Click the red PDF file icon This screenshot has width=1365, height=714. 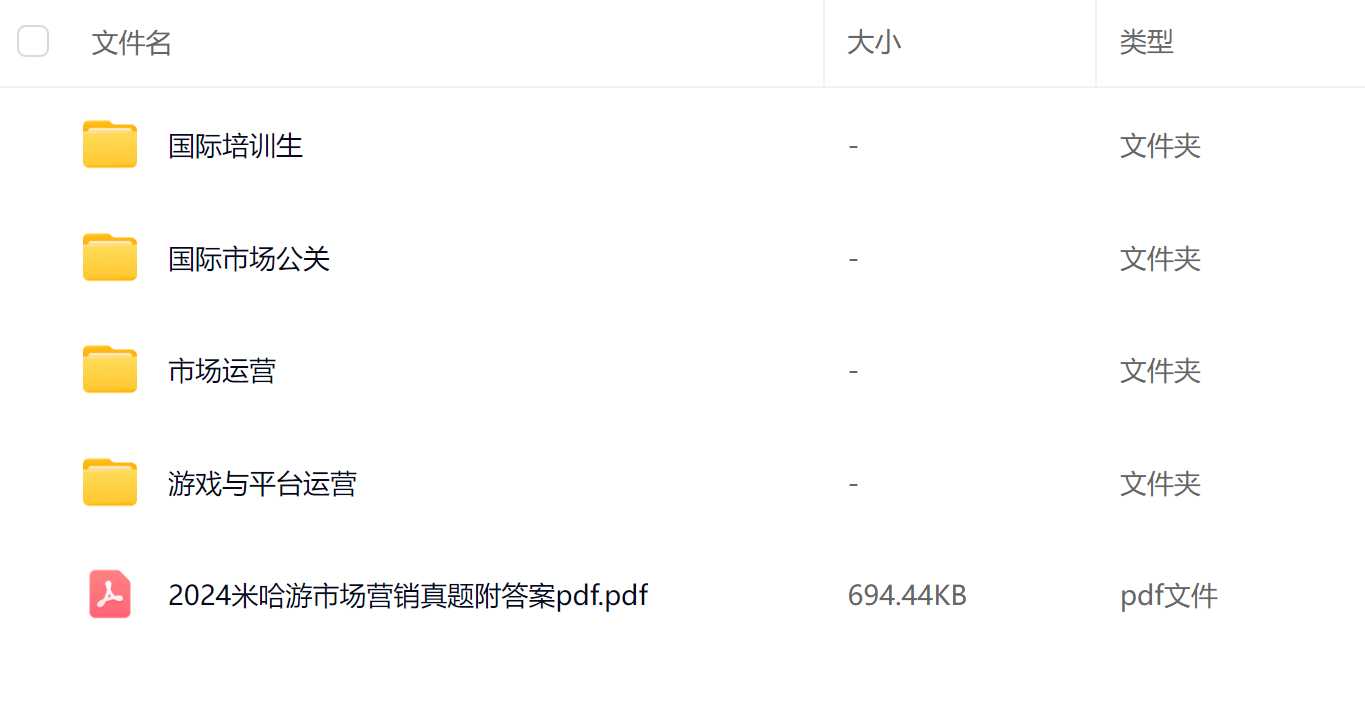pos(110,595)
